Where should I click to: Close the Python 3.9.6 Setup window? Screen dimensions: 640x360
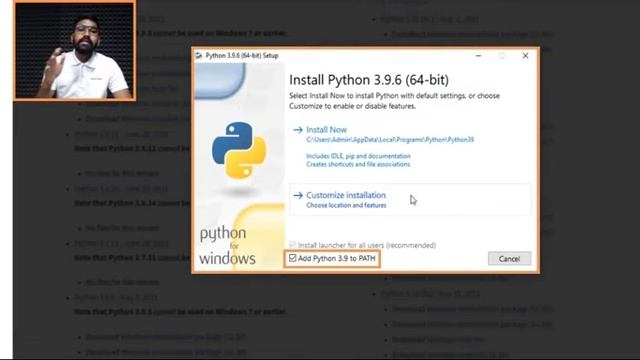(x=525, y=56)
